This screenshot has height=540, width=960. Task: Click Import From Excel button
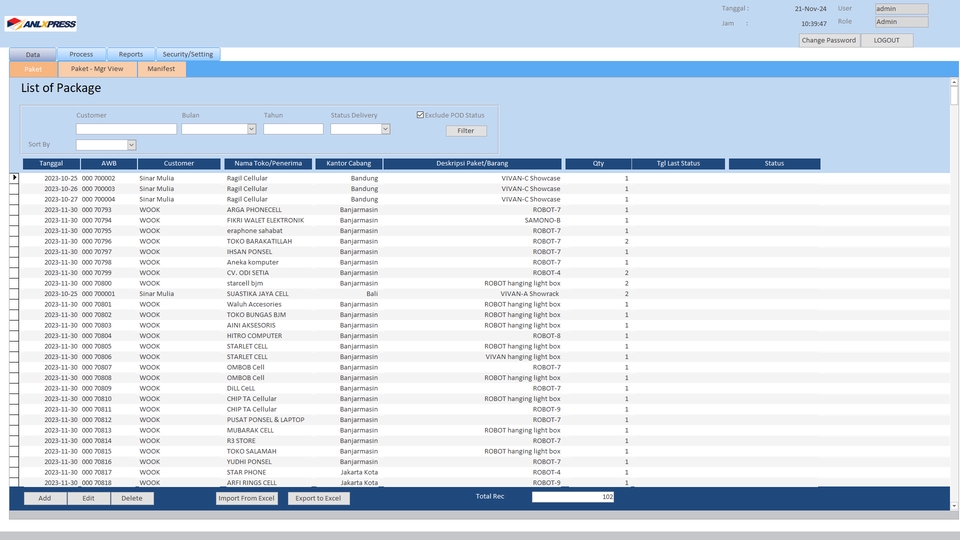(247, 498)
